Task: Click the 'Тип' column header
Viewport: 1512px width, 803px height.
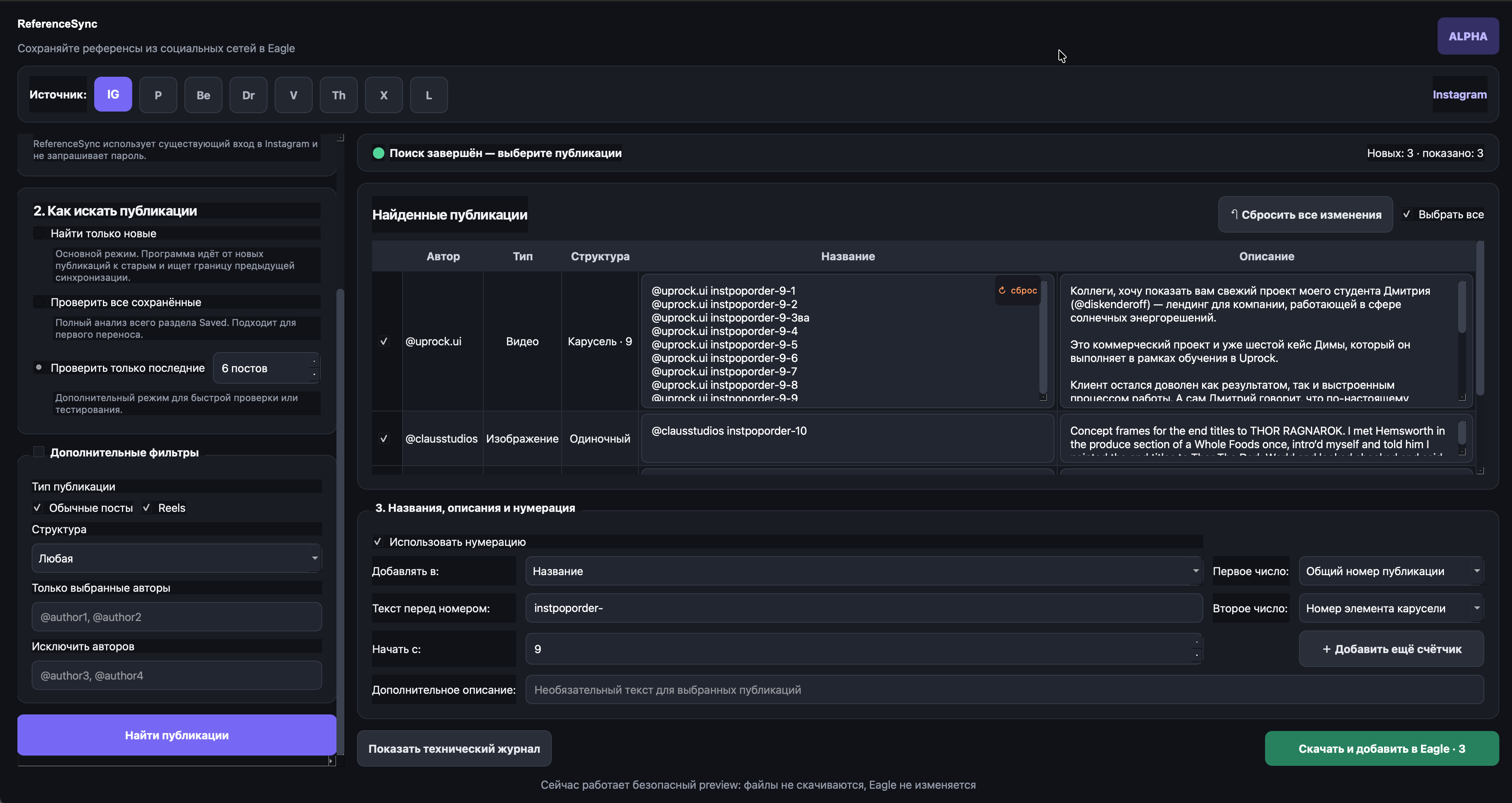Action: (522, 256)
